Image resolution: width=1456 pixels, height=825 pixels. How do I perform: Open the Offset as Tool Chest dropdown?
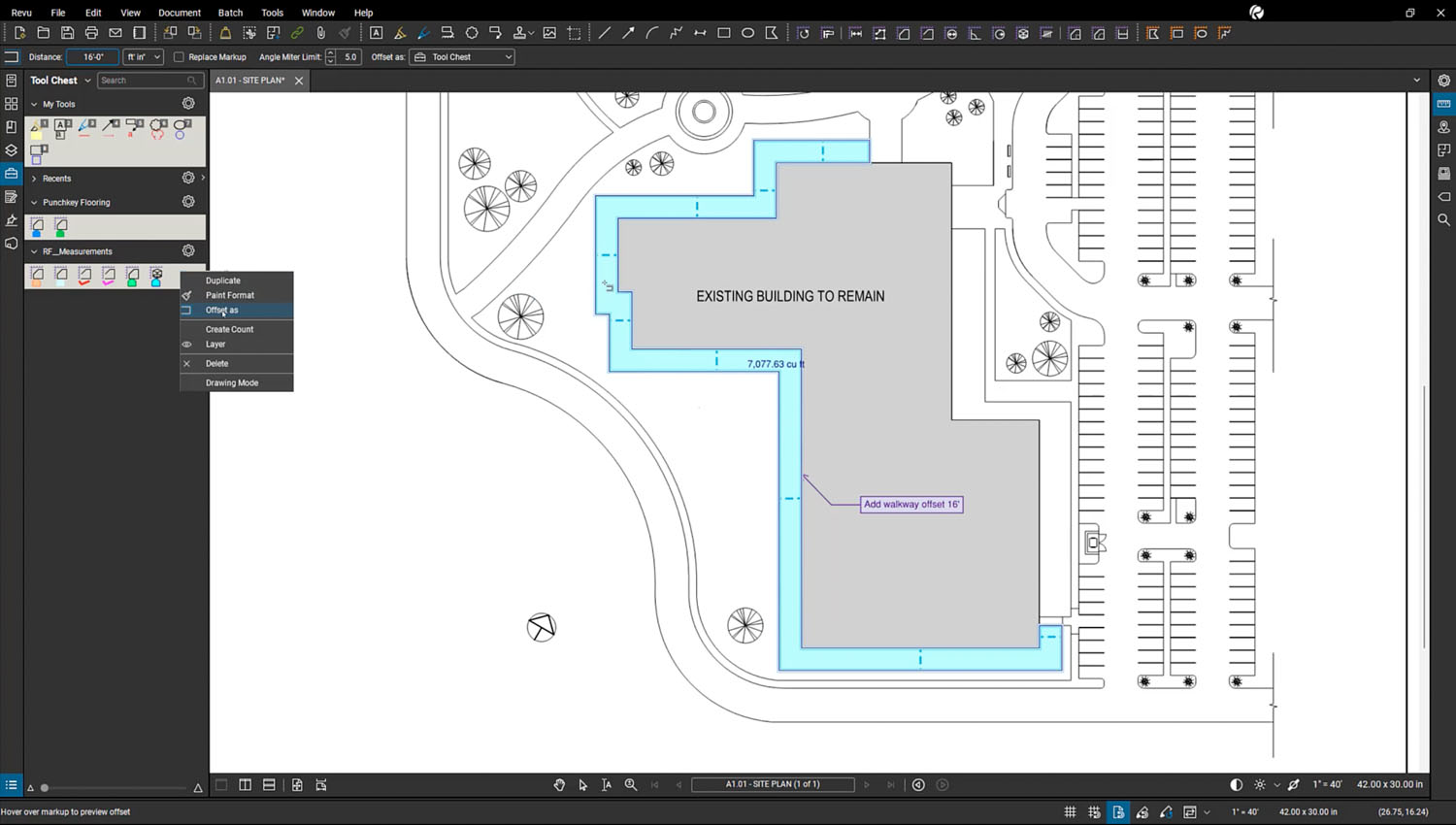point(462,57)
